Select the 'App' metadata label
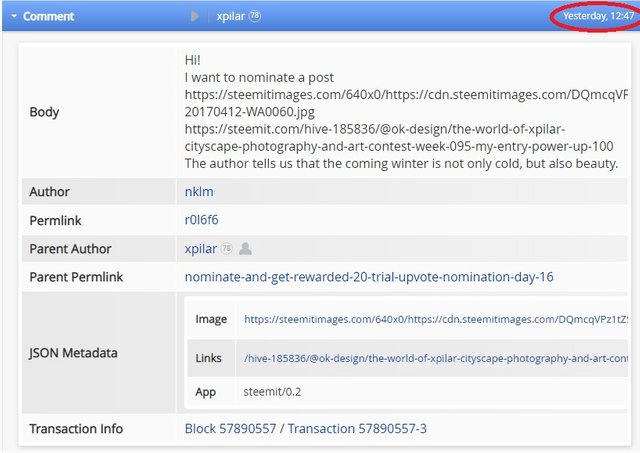640x453 pixels. [x=205, y=392]
